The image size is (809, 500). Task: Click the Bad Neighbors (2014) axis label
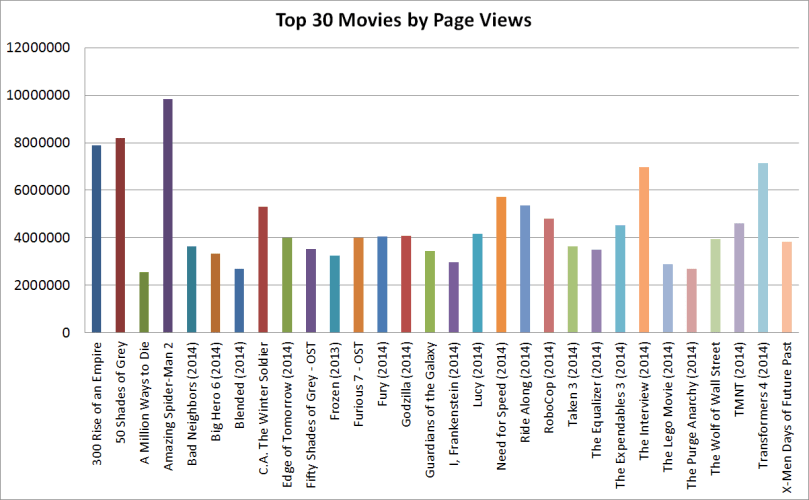pos(192,404)
